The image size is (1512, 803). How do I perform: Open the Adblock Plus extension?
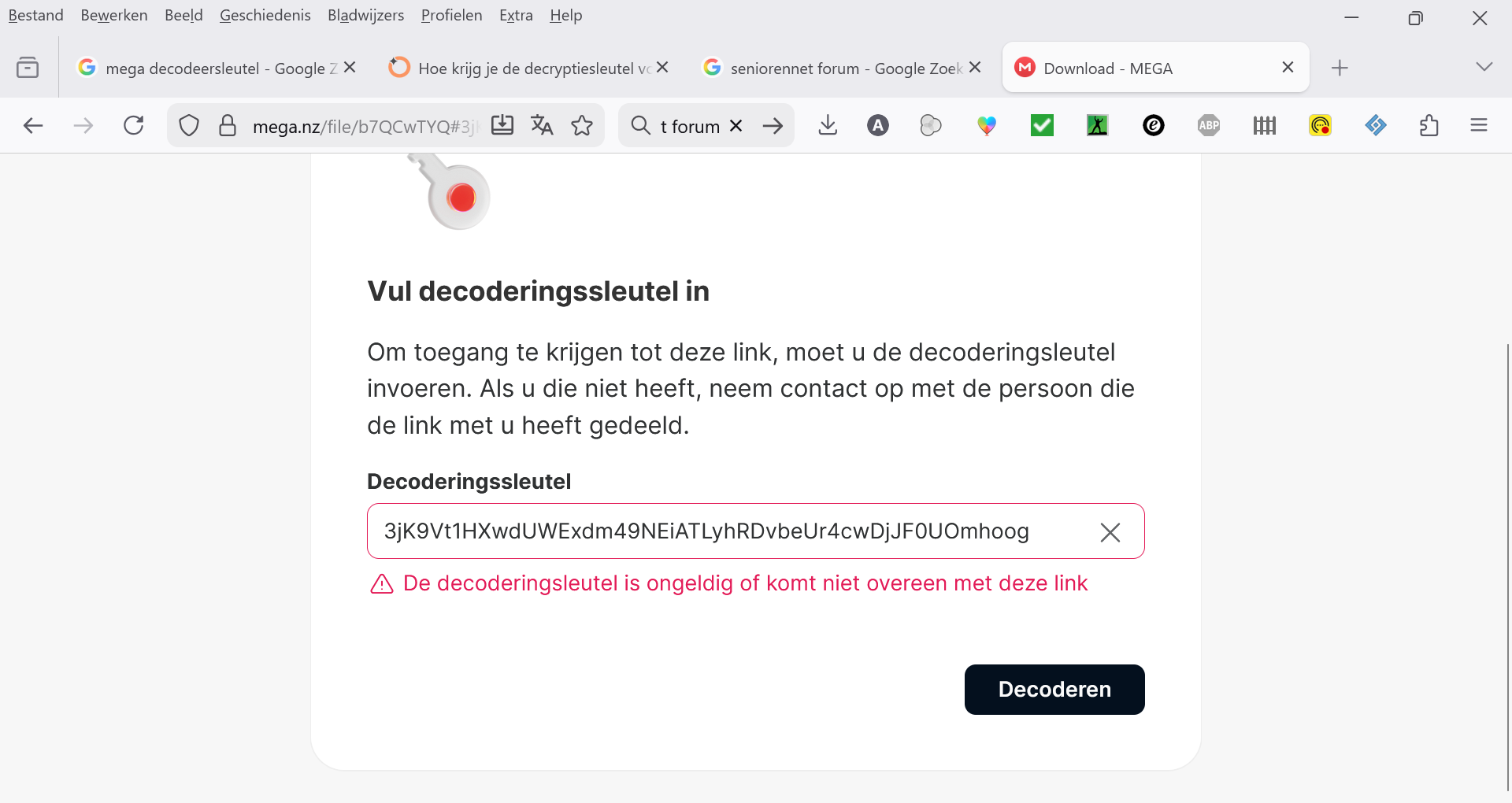click(1209, 125)
